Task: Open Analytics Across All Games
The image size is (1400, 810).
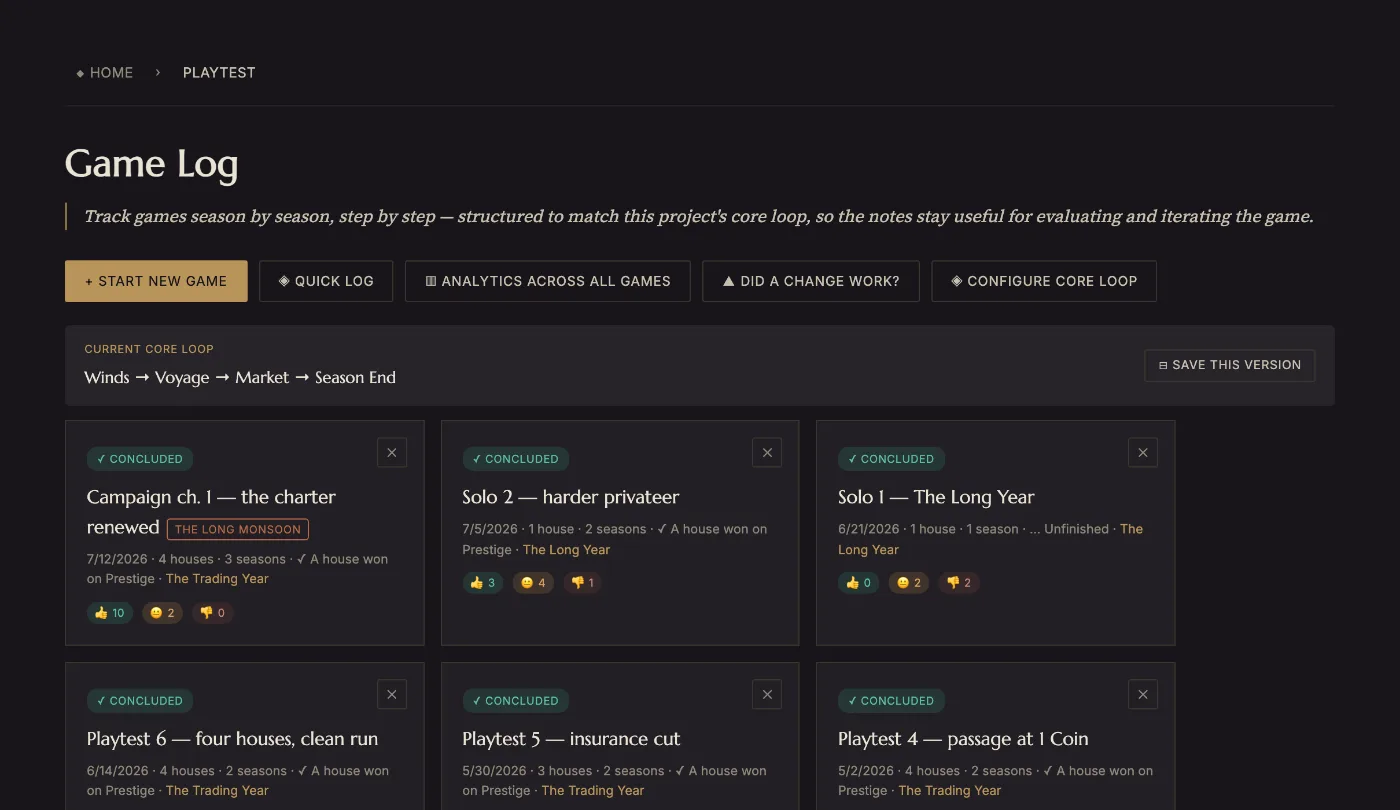Action: [548, 281]
